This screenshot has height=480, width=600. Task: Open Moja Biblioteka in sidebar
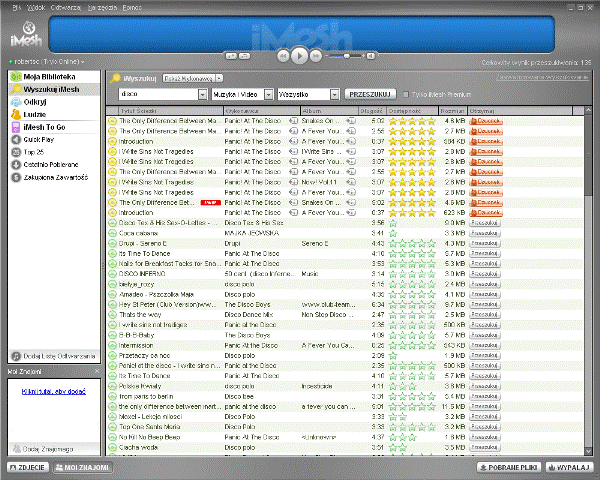54,77
